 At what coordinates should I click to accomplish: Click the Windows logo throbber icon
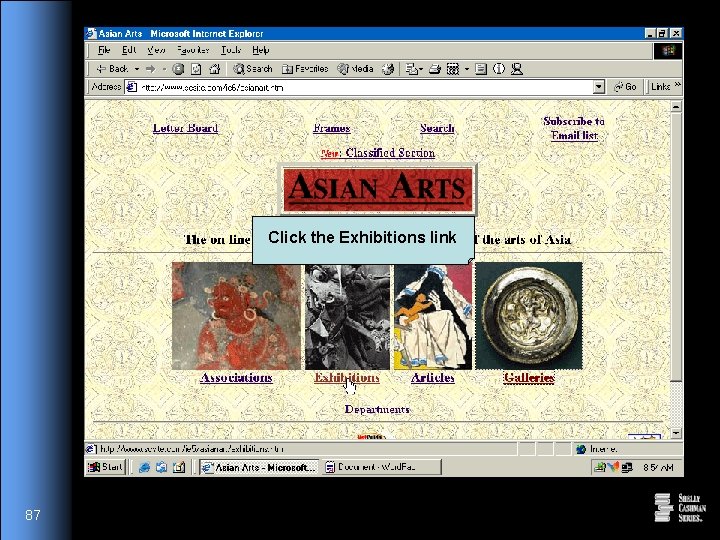click(x=668, y=51)
